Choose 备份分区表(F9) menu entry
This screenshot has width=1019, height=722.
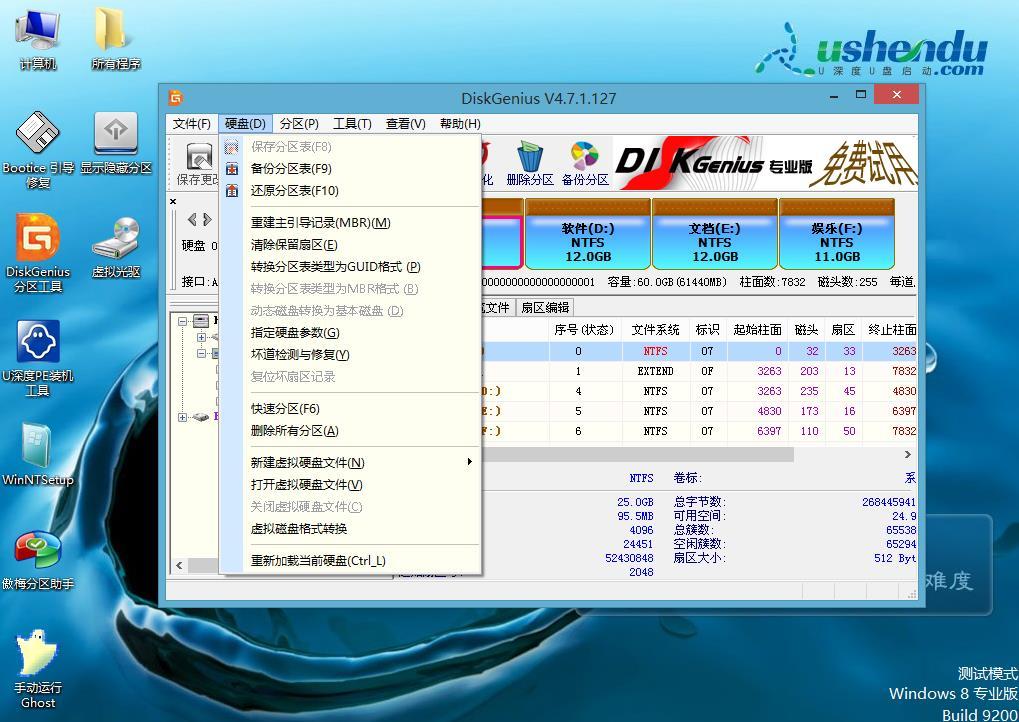point(350,169)
